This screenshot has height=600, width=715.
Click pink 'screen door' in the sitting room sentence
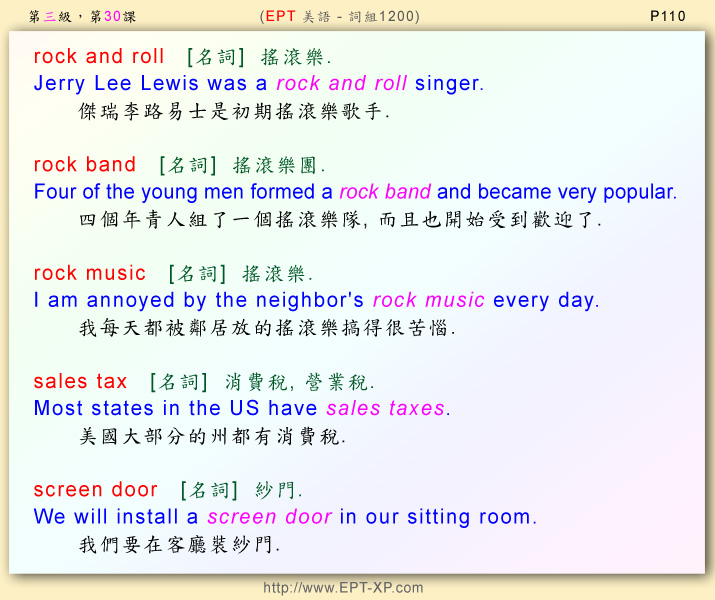click(269, 517)
